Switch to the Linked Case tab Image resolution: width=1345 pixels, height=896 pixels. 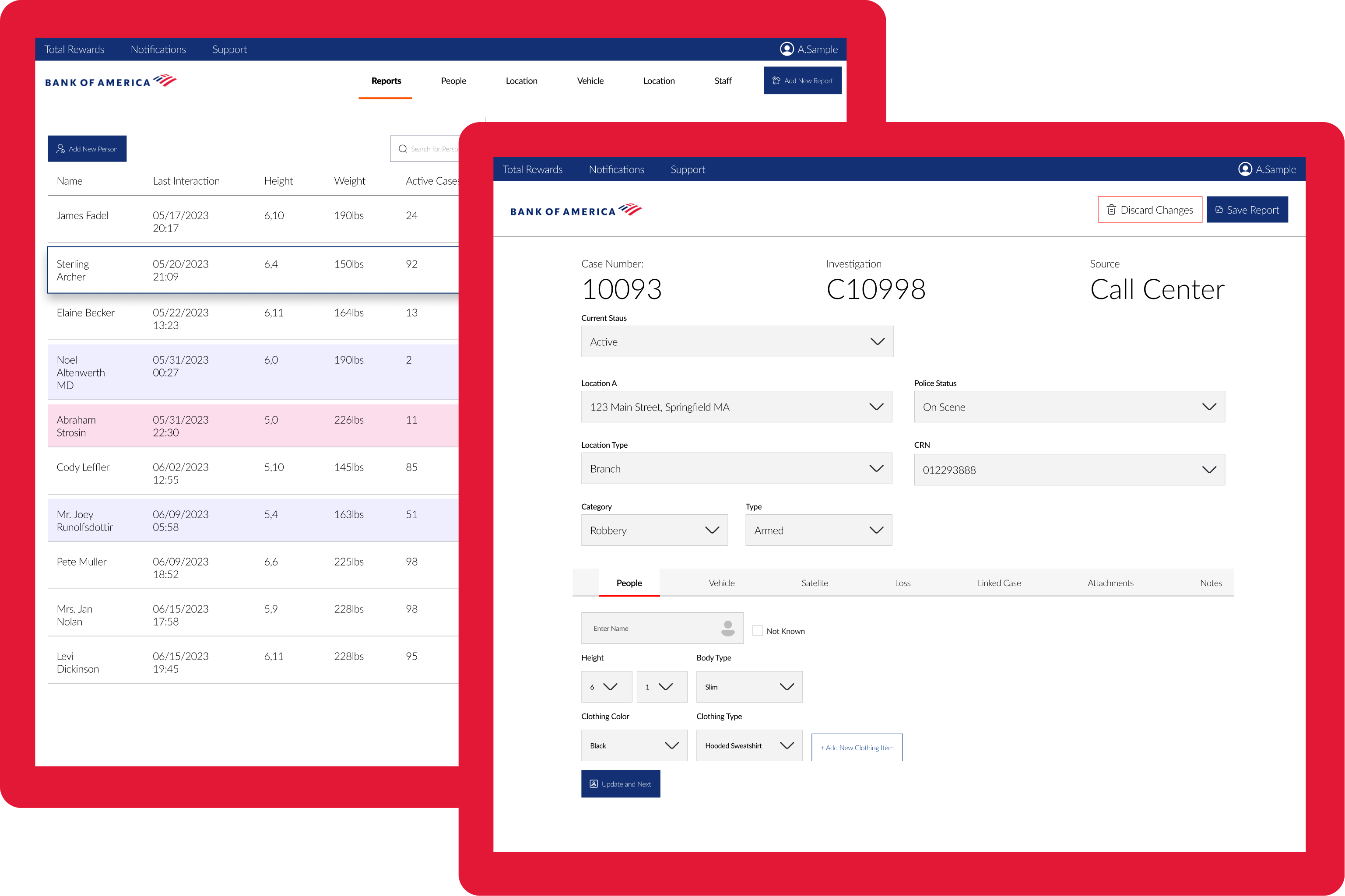tap(998, 583)
